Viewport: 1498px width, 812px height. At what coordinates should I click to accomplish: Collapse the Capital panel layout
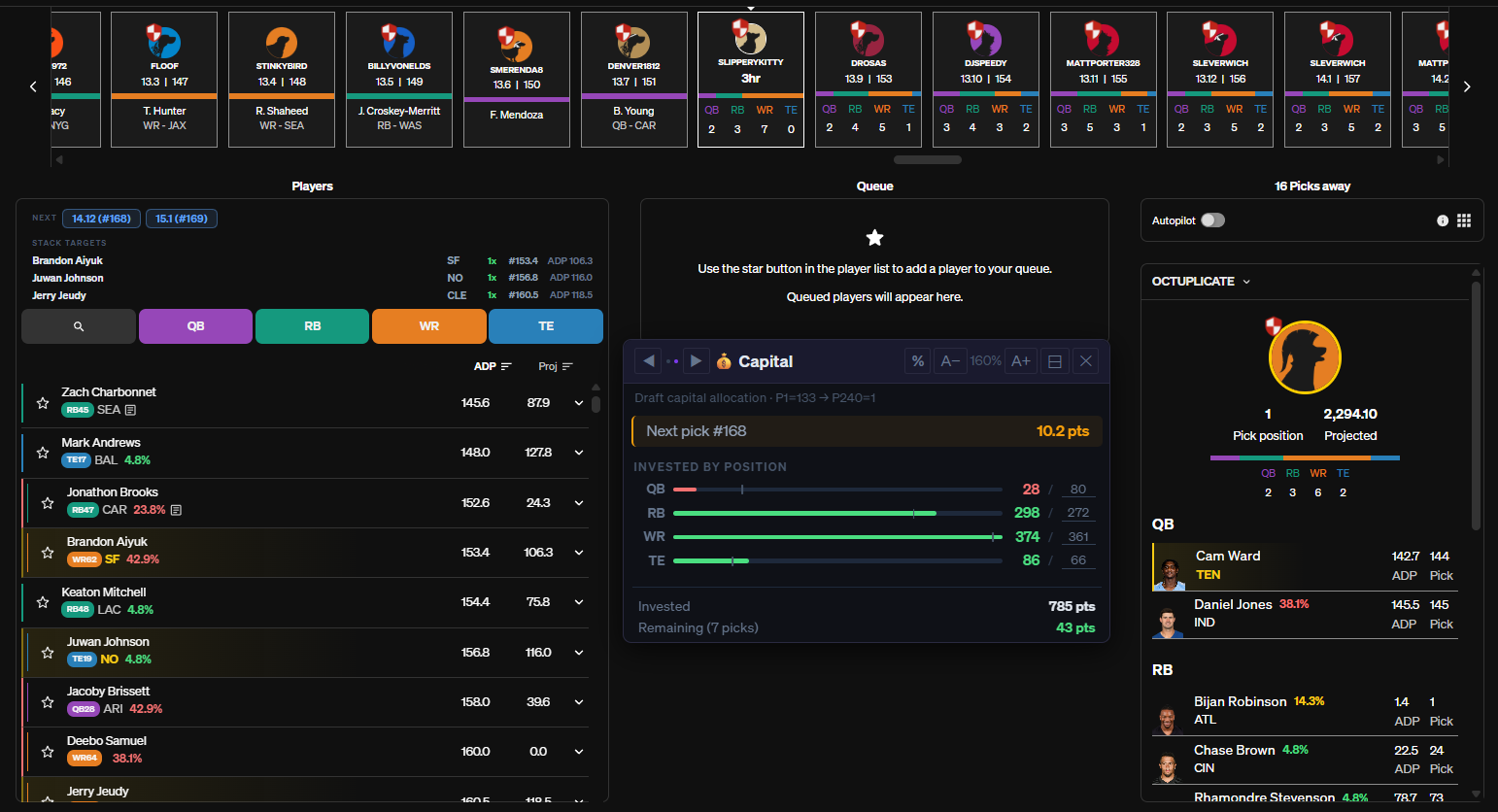click(x=1055, y=361)
